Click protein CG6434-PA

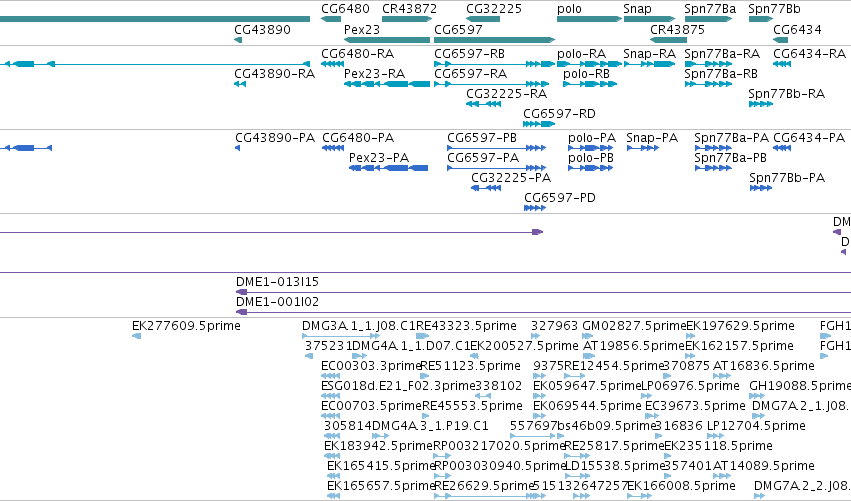tap(809, 138)
